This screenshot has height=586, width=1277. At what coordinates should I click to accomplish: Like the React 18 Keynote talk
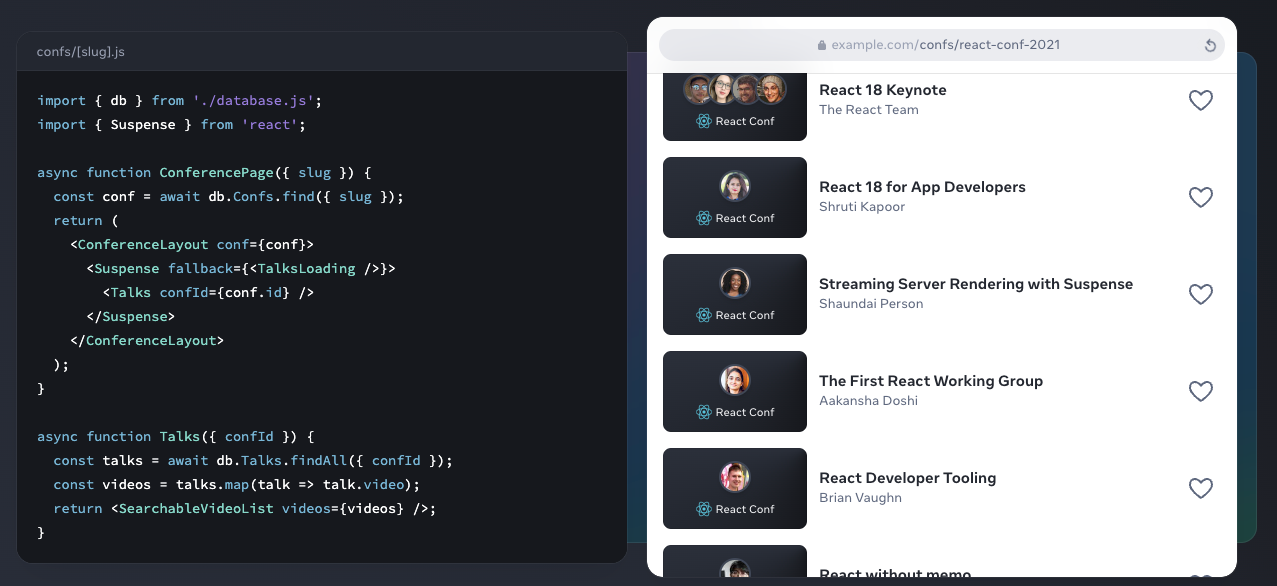point(1200,100)
